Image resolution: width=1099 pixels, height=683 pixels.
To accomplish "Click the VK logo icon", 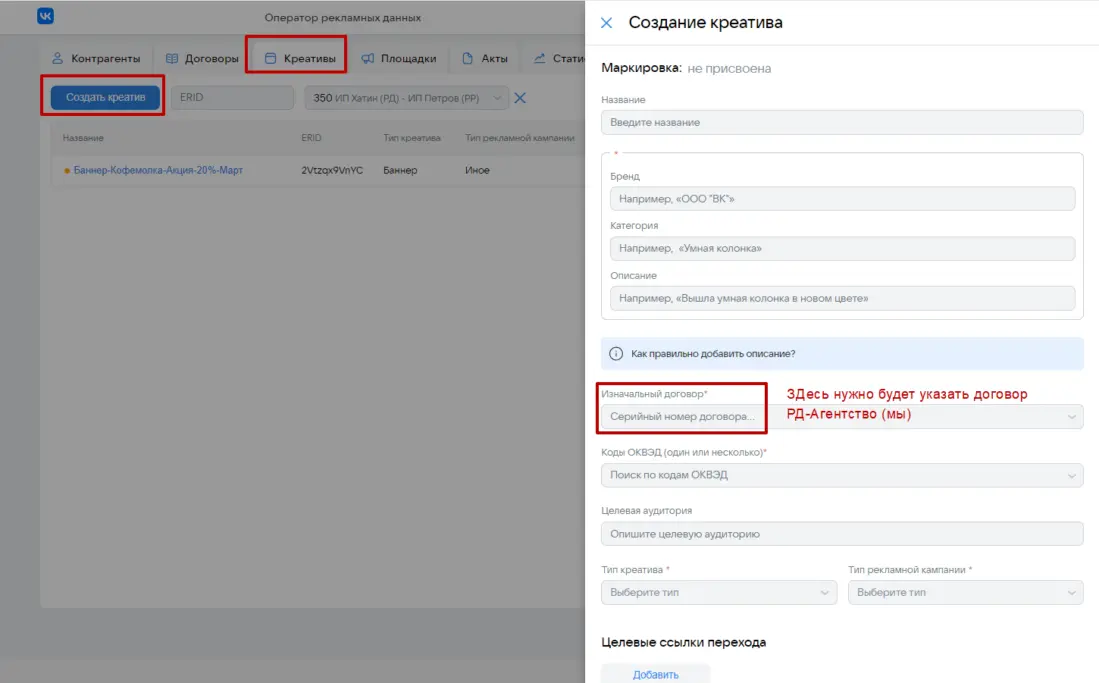I will pyautogui.click(x=46, y=17).
